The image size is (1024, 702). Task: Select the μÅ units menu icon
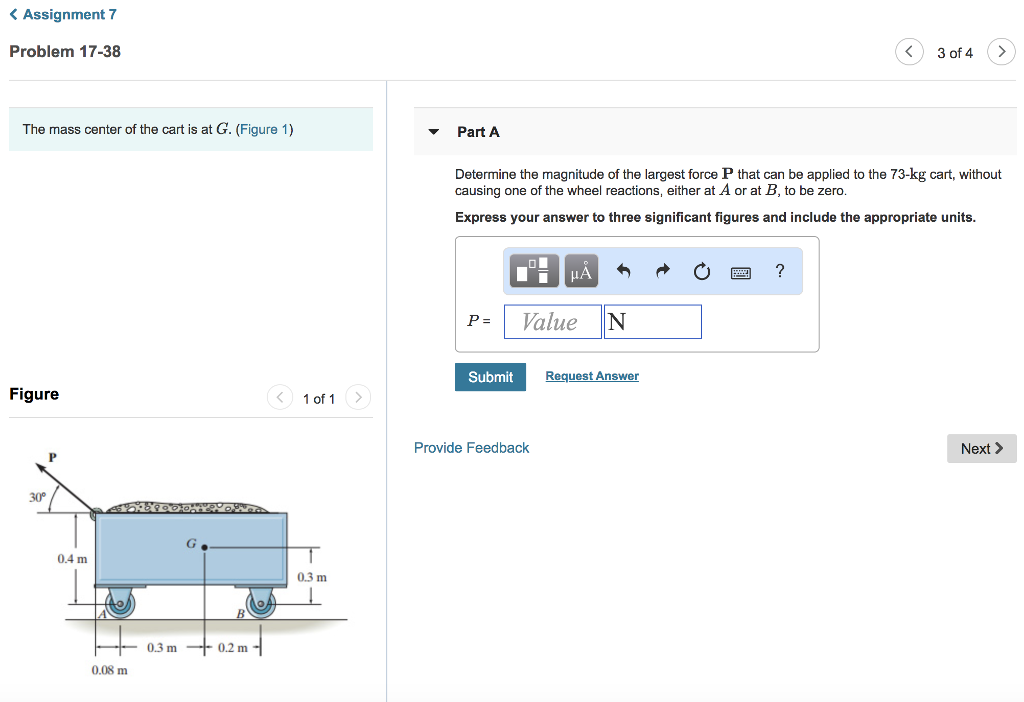581,270
